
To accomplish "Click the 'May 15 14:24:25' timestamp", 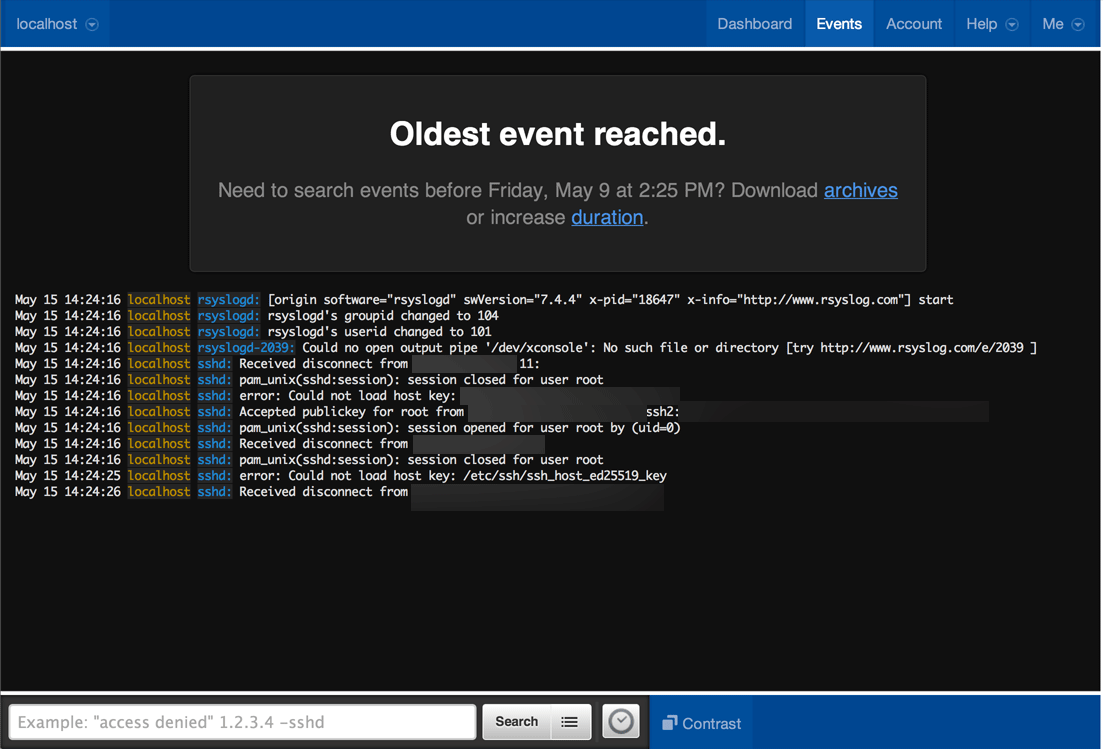I will [x=68, y=475].
